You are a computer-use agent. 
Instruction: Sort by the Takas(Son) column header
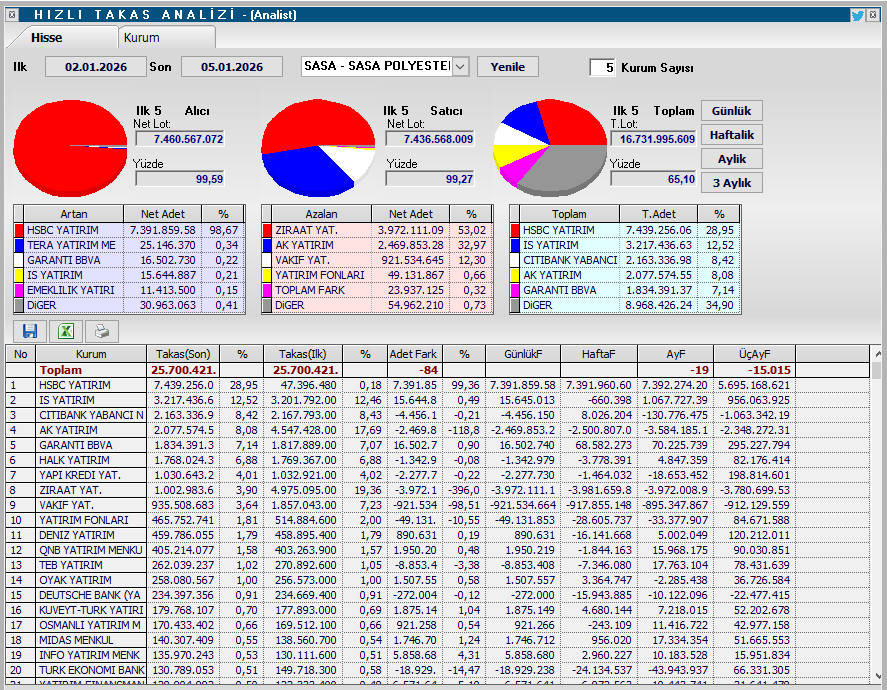[x=184, y=354]
